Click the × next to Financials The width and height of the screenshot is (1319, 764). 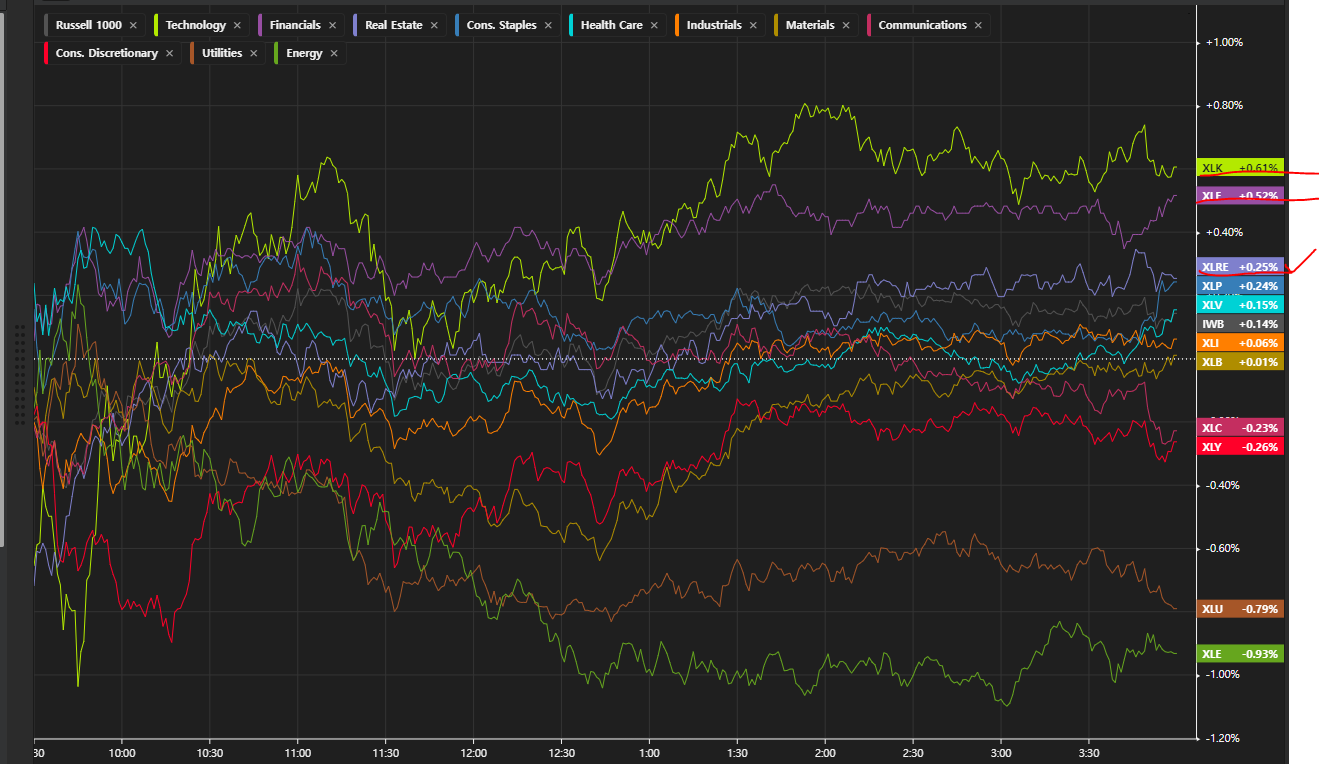(332, 25)
